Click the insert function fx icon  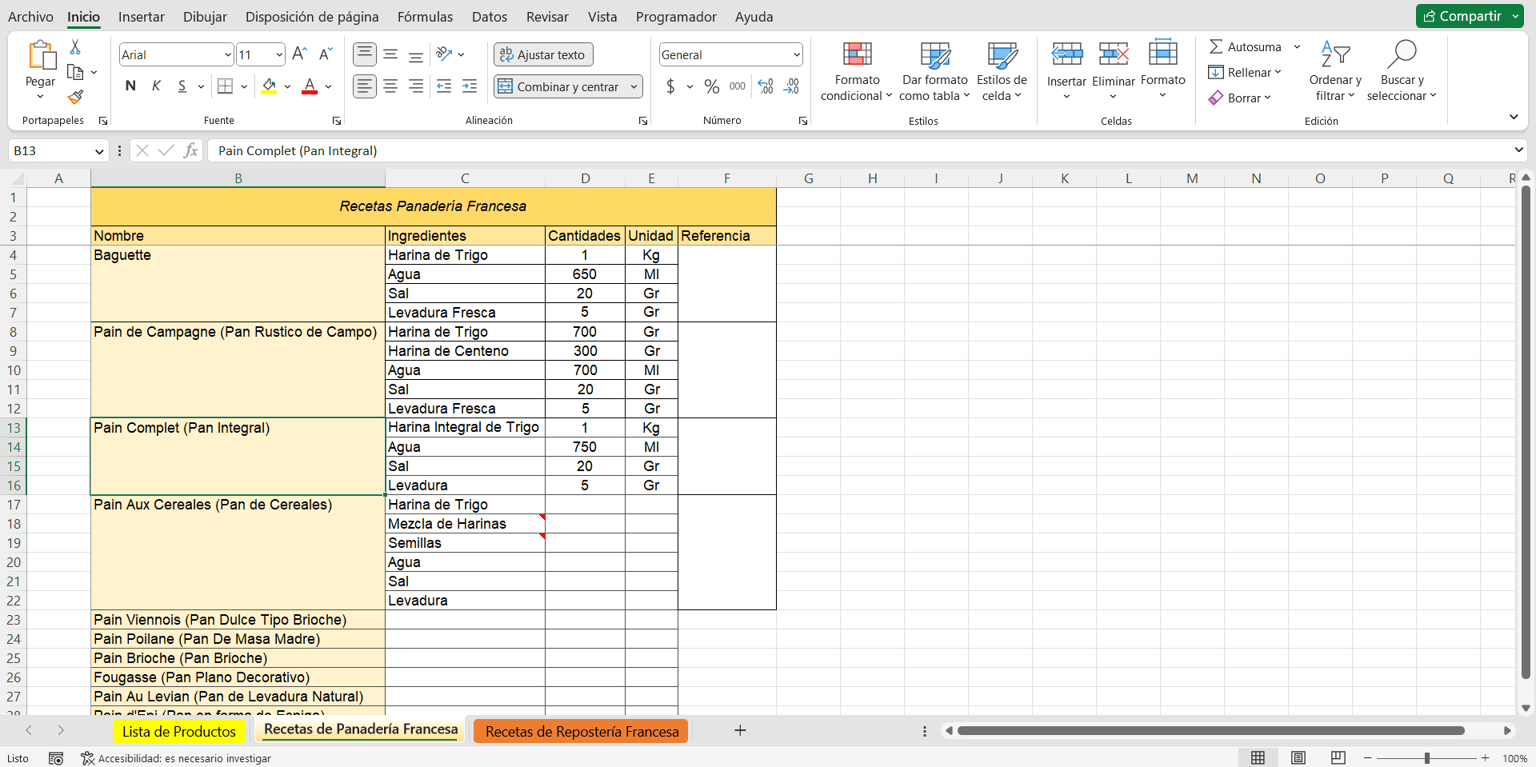coord(191,151)
